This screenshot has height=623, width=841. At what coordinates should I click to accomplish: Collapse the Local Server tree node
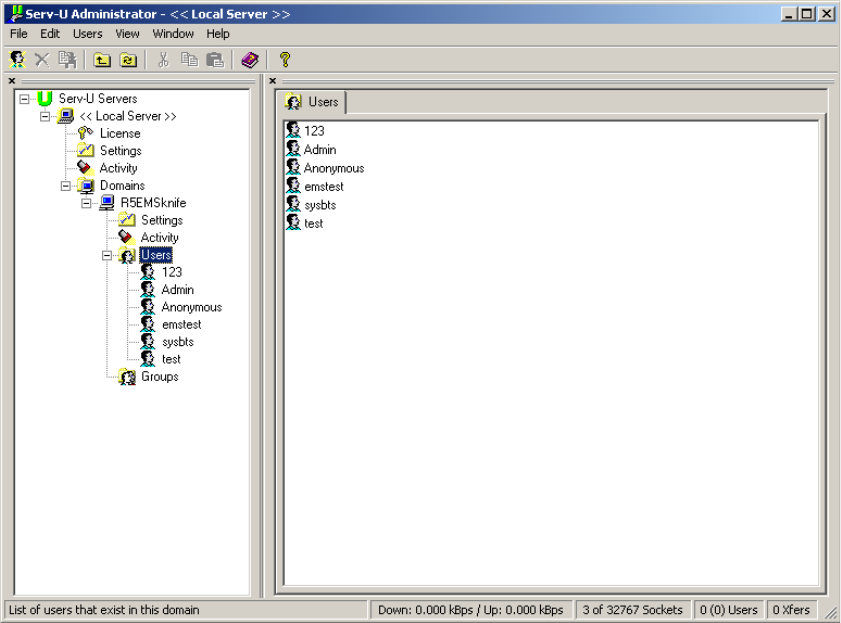pos(45,116)
